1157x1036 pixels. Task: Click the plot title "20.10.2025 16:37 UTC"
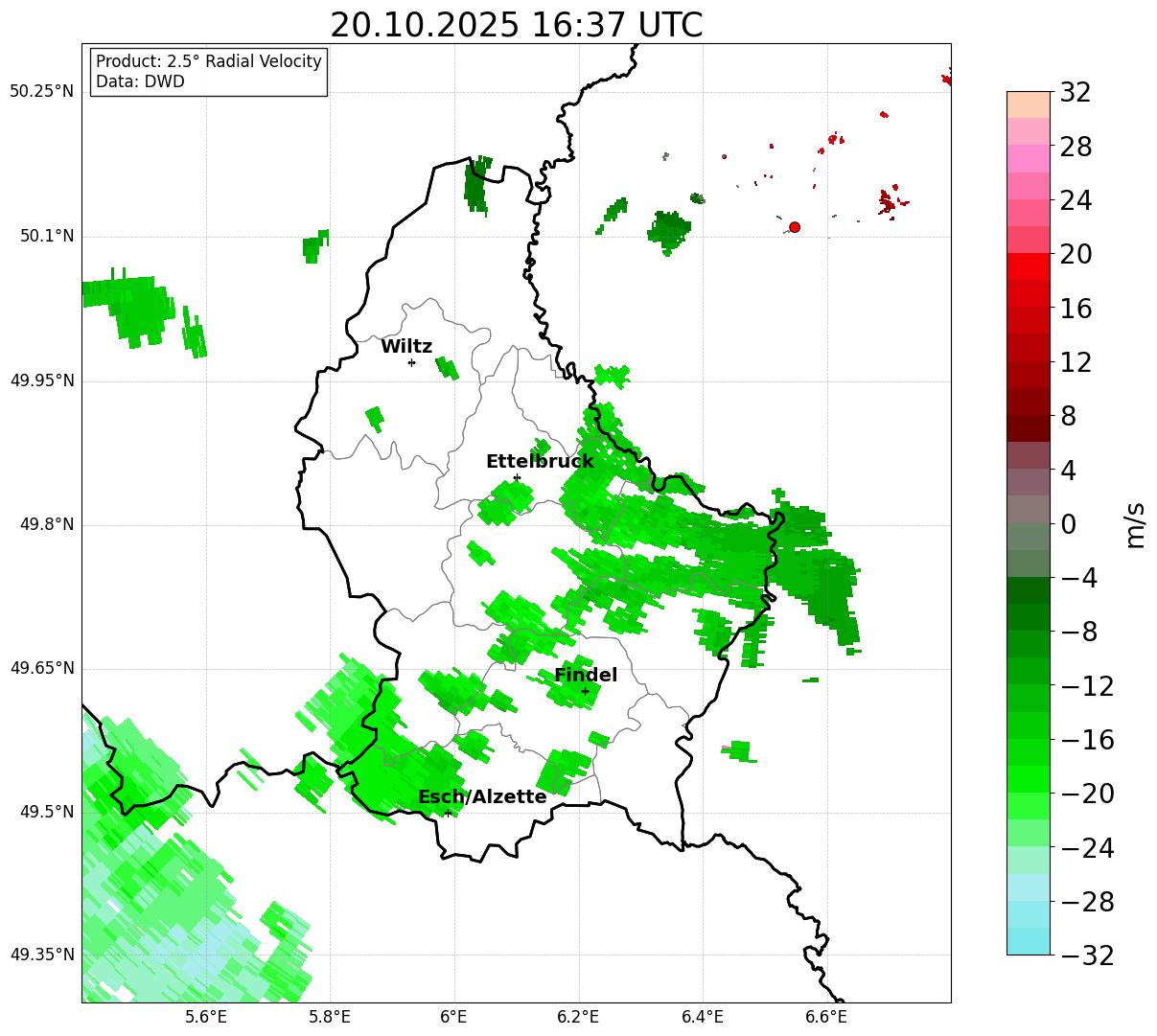tap(516, 25)
